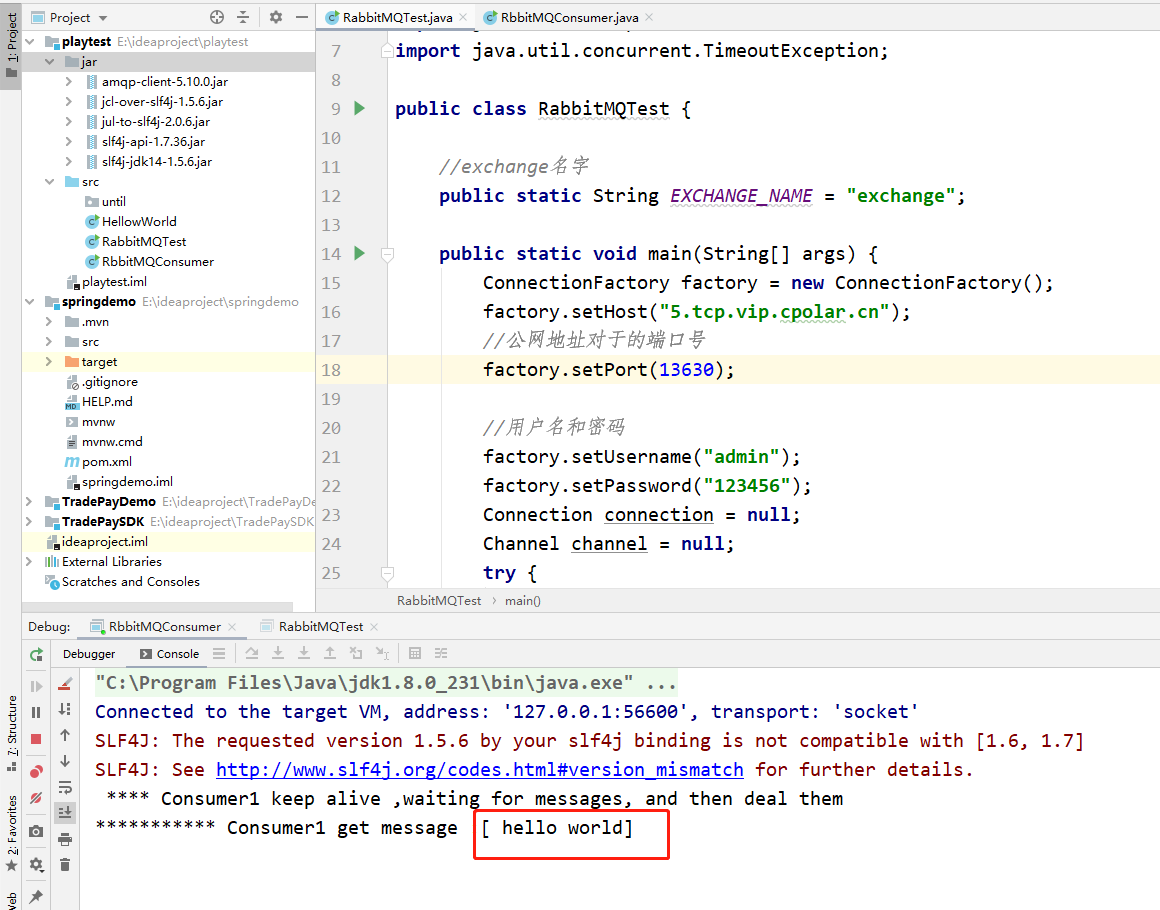Toggle scroll to end of console

[65, 812]
